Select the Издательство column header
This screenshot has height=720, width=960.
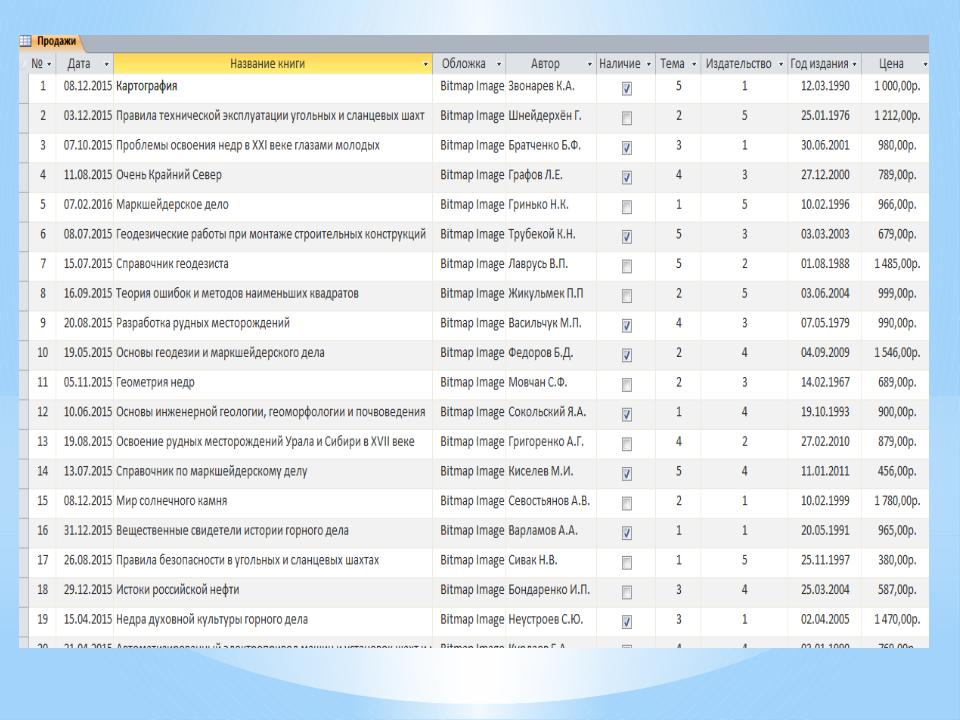click(x=744, y=64)
